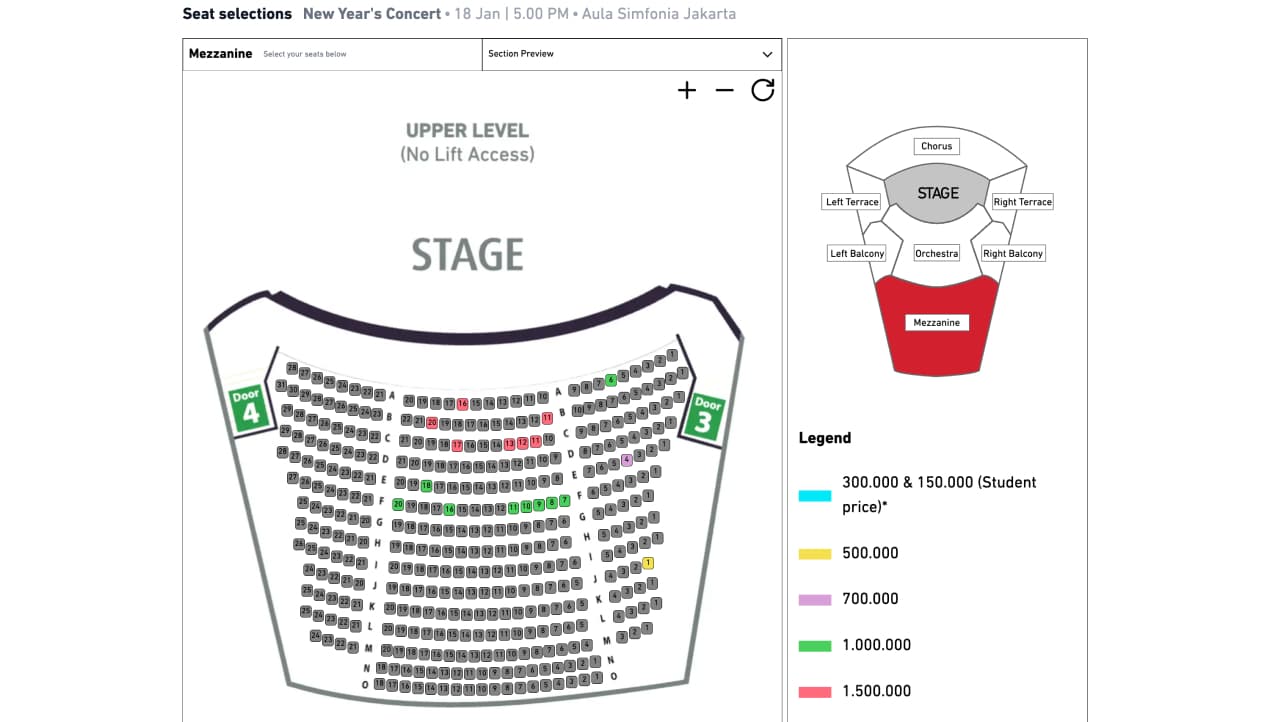Click the yellow 500.000 legend swatch

coord(814,554)
